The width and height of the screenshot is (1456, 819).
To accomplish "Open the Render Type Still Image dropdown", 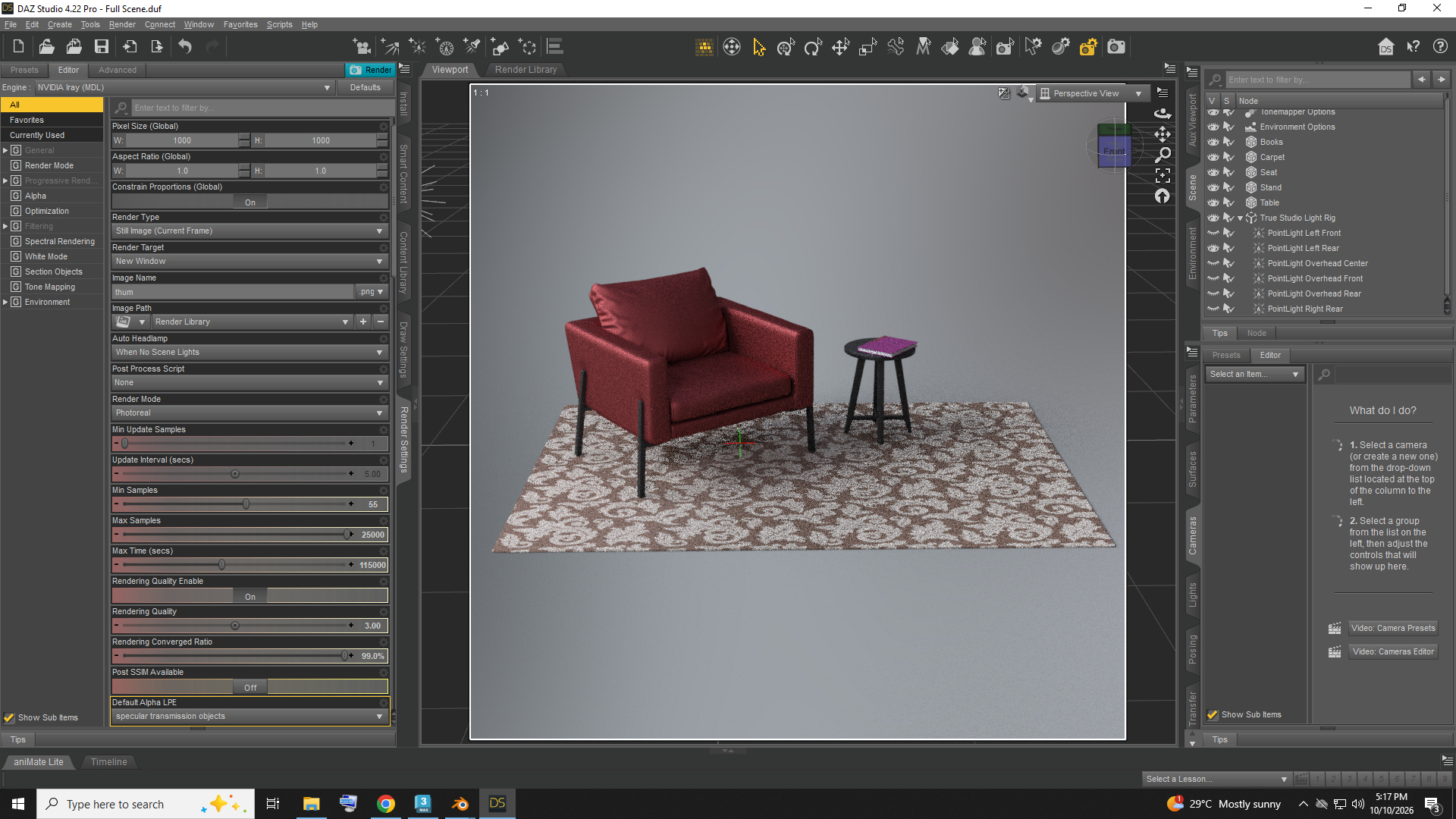I will point(249,231).
